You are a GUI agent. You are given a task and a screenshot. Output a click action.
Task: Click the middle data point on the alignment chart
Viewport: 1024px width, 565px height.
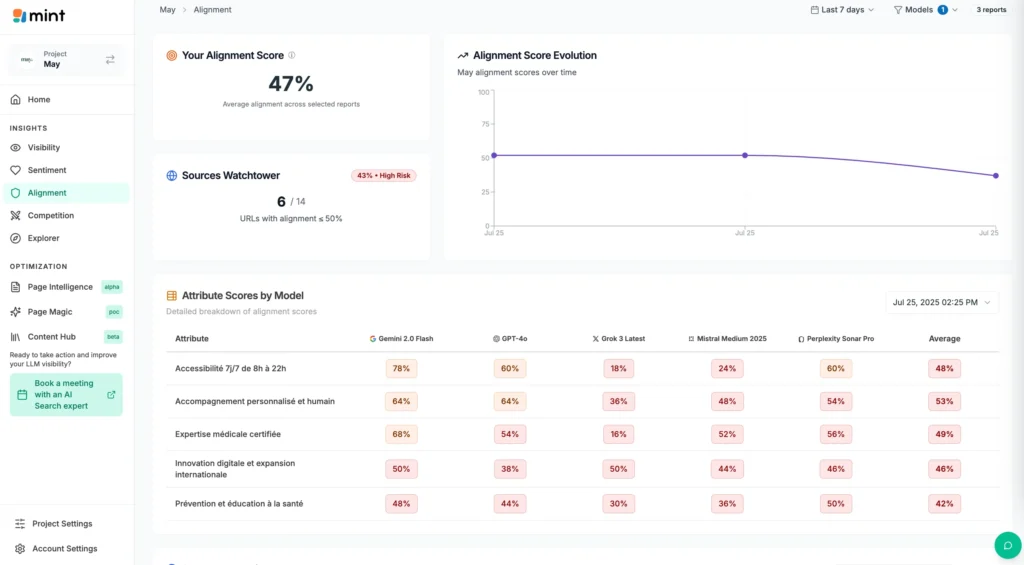(x=745, y=155)
